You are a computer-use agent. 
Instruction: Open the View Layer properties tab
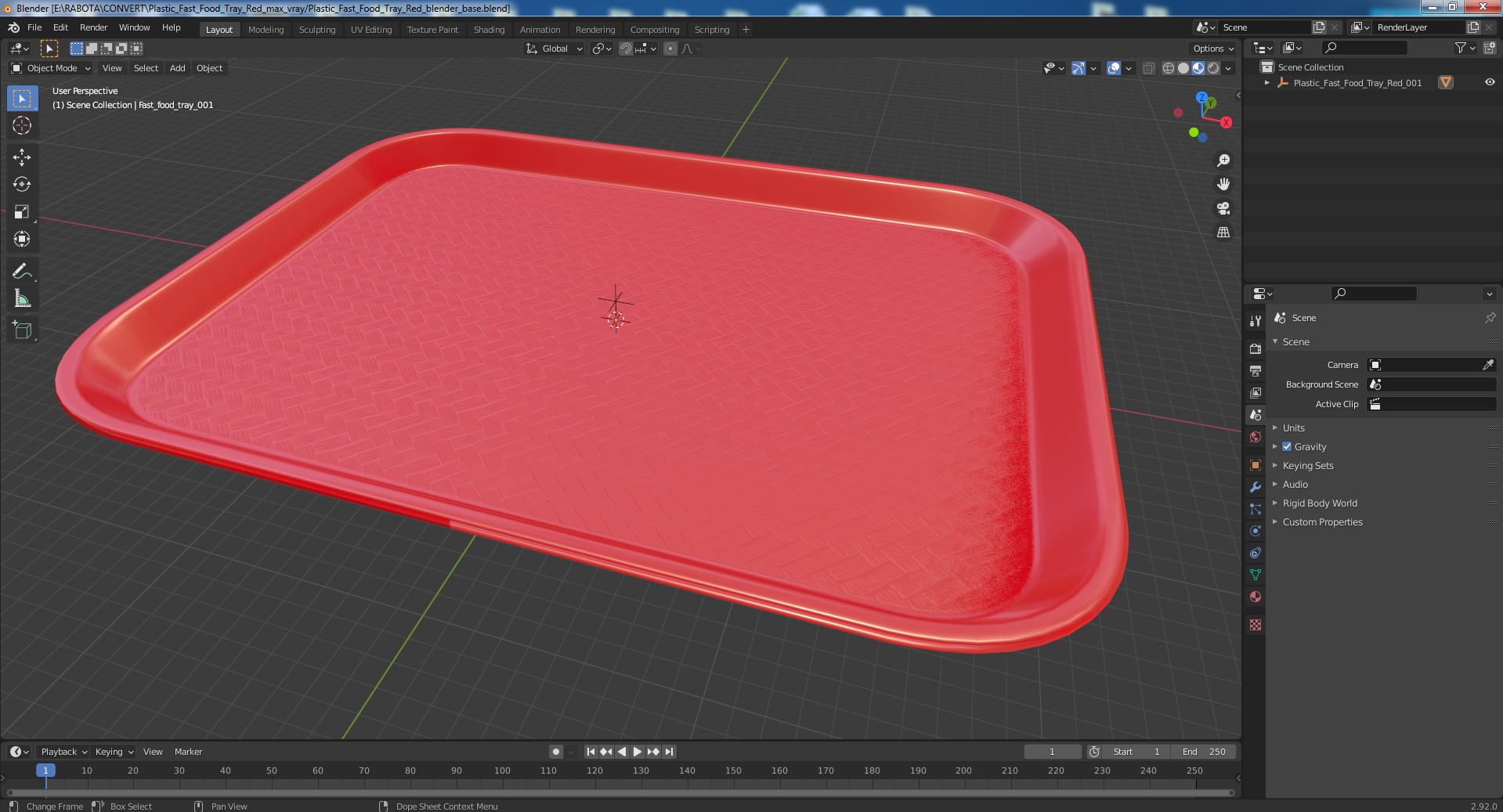coord(1256,392)
